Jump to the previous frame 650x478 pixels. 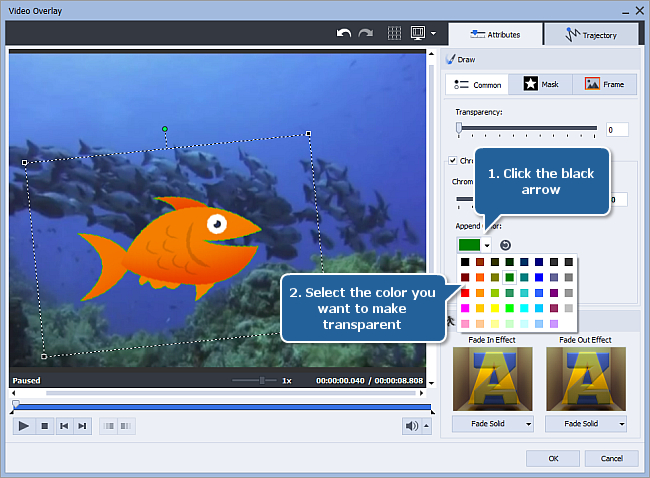click(x=64, y=426)
